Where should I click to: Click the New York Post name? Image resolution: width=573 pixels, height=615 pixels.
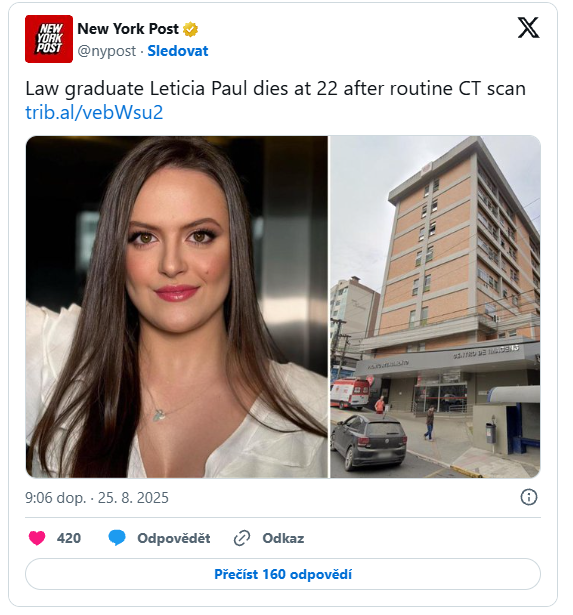click(x=128, y=29)
